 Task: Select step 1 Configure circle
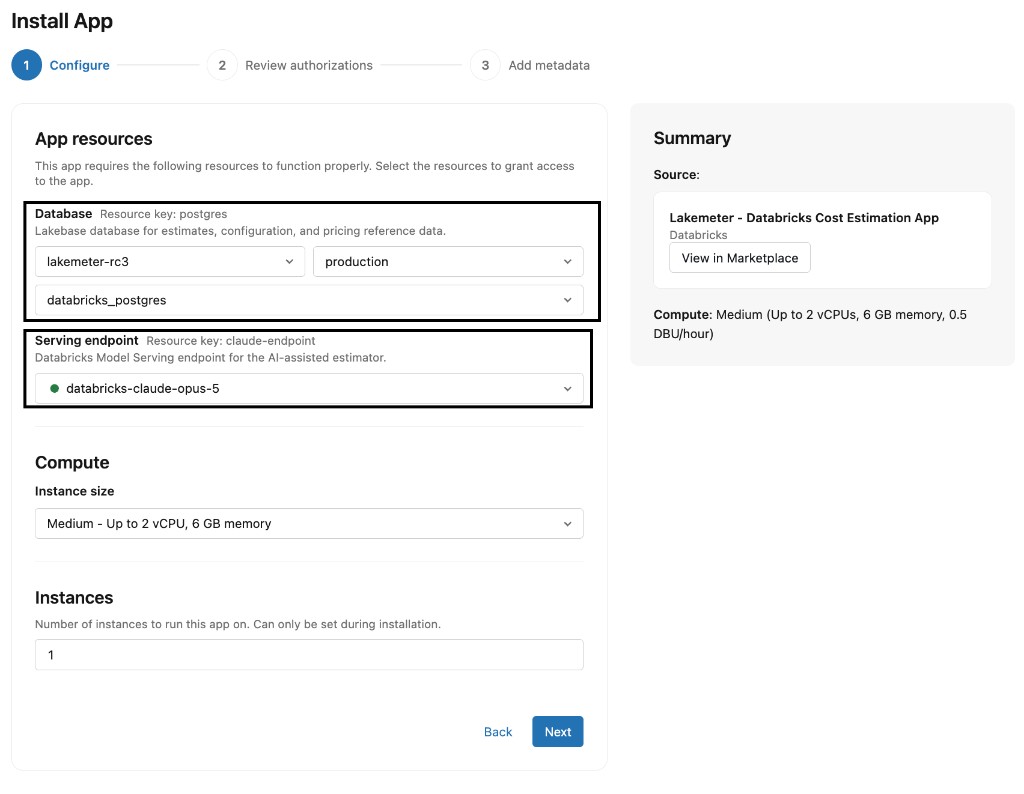pyautogui.click(x=27, y=65)
